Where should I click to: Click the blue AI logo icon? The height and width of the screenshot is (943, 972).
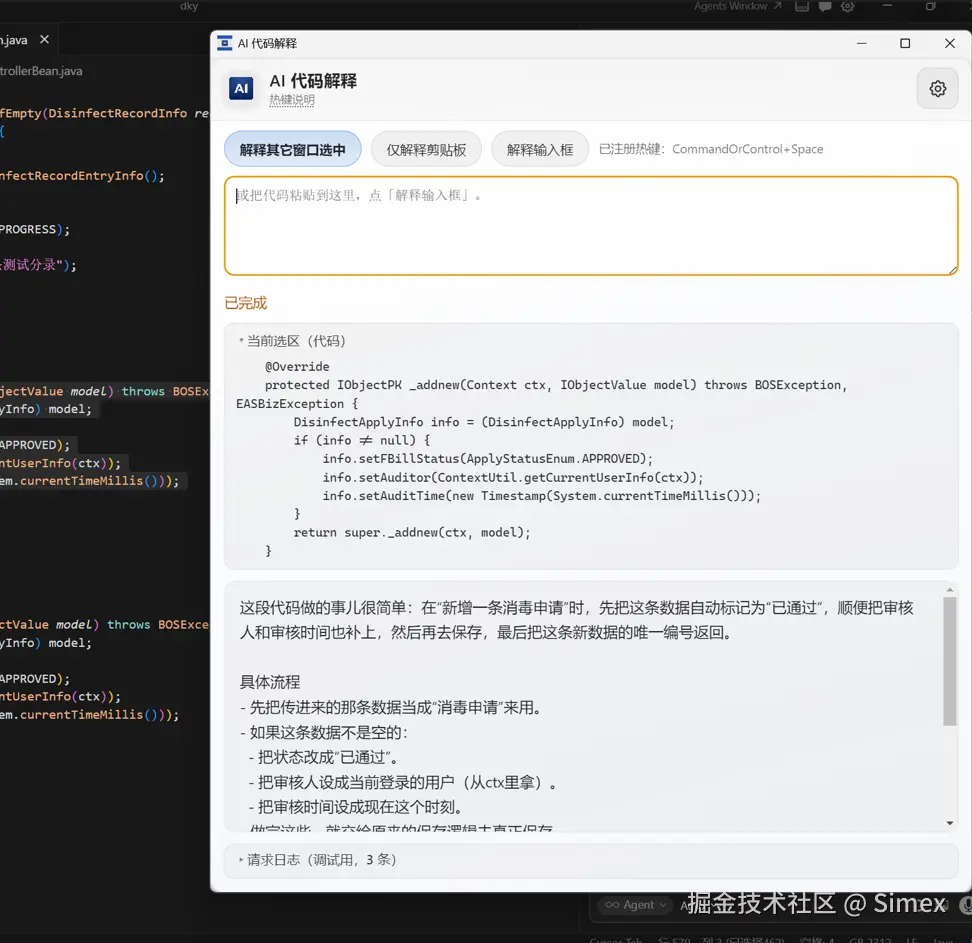pyautogui.click(x=241, y=89)
